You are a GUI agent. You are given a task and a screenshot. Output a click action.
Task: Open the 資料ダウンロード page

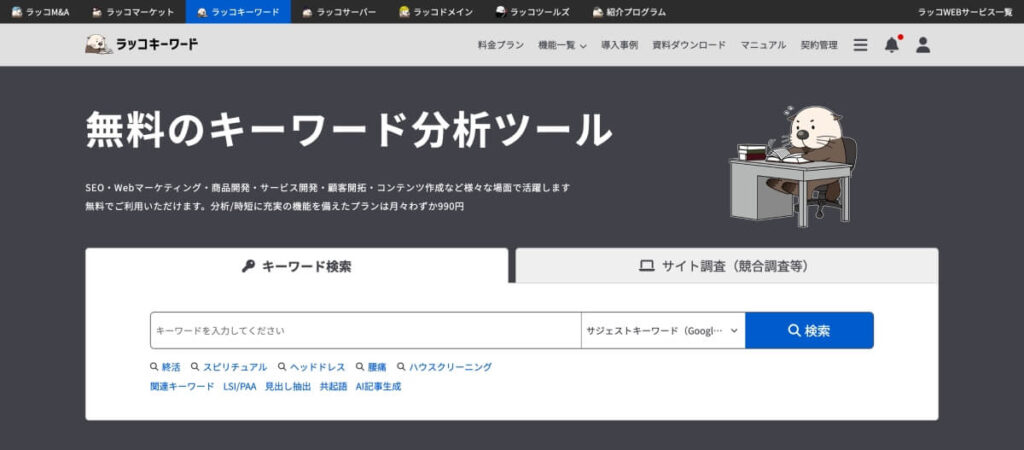(689, 45)
